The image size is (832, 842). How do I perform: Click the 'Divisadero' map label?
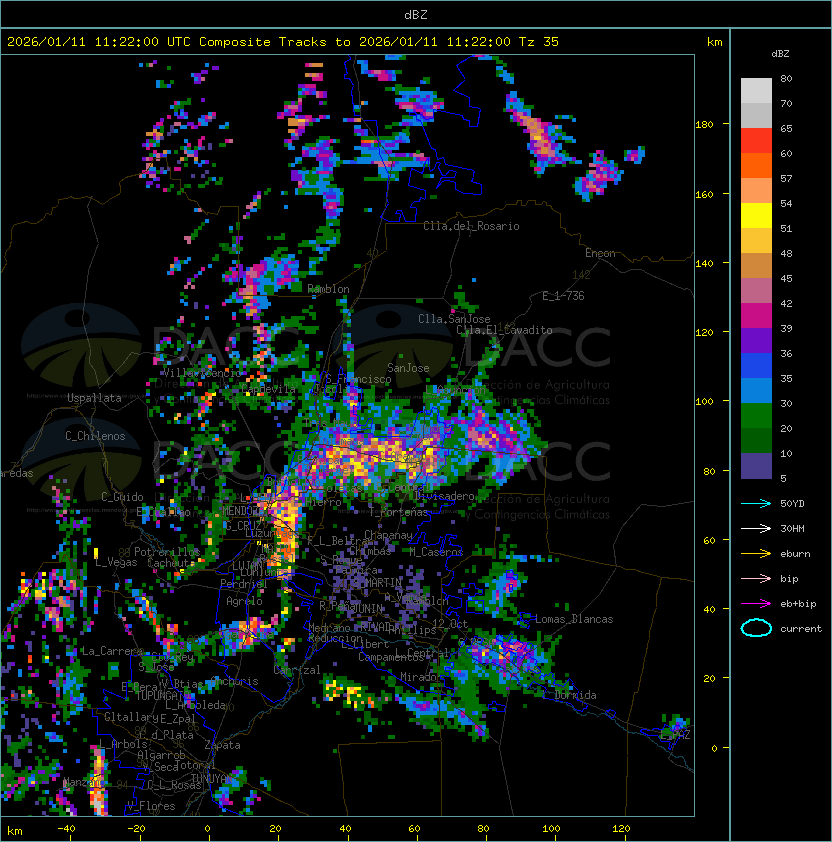pyautogui.click(x=444, y=496)
